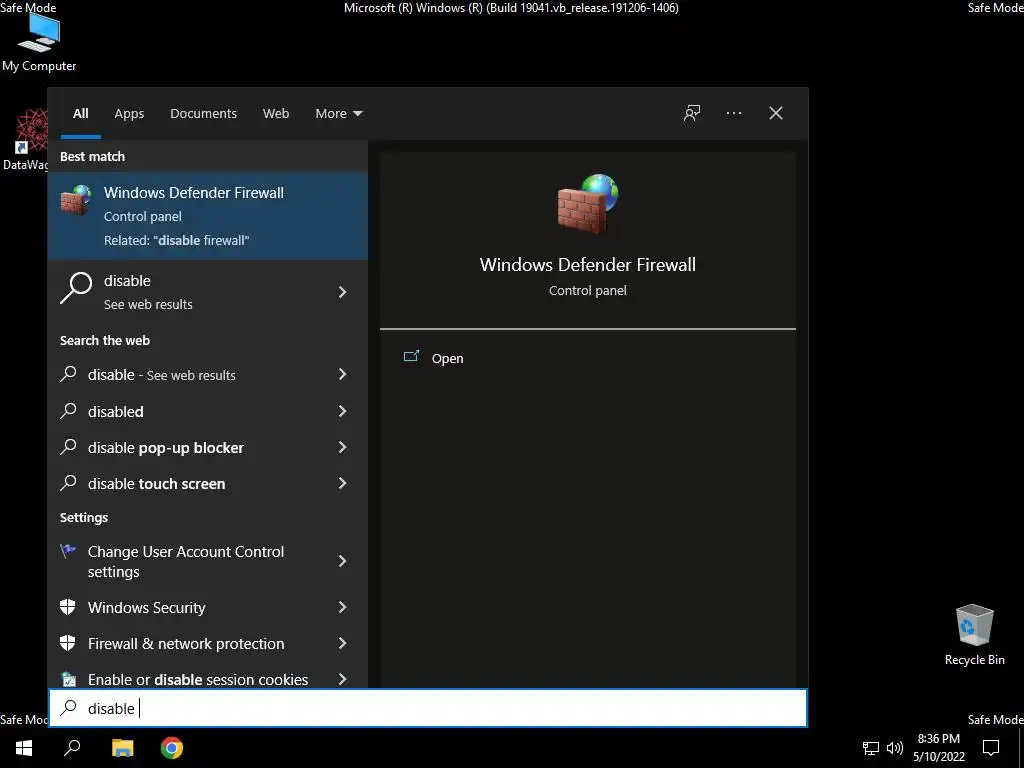Open Windows Defender Firewall best match result

coord(208,216)
